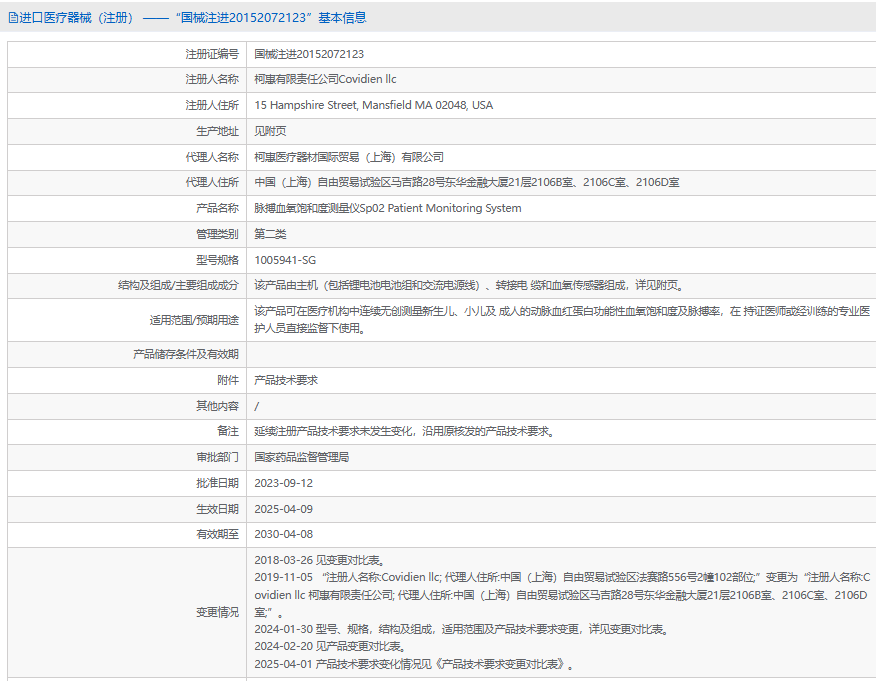Select approval department '国家药品监督管理局'

[x=302, y=457]
